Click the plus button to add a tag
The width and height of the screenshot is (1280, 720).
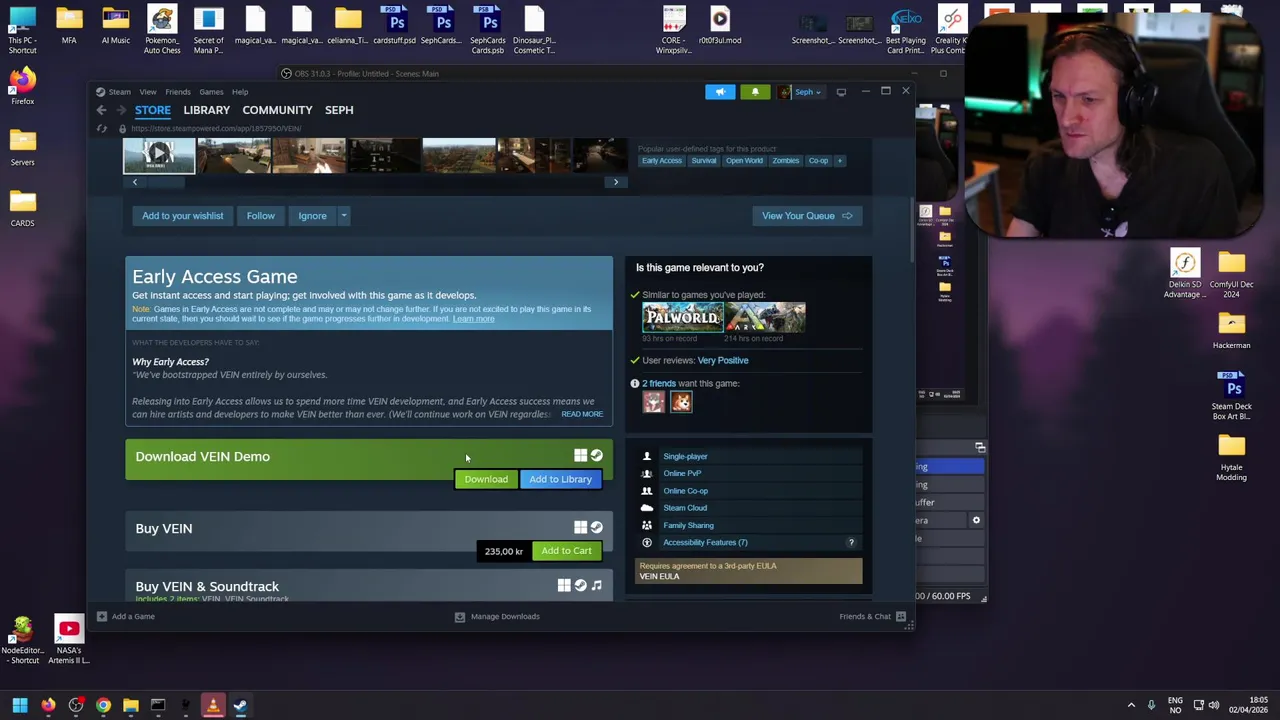tap(839, 161)
